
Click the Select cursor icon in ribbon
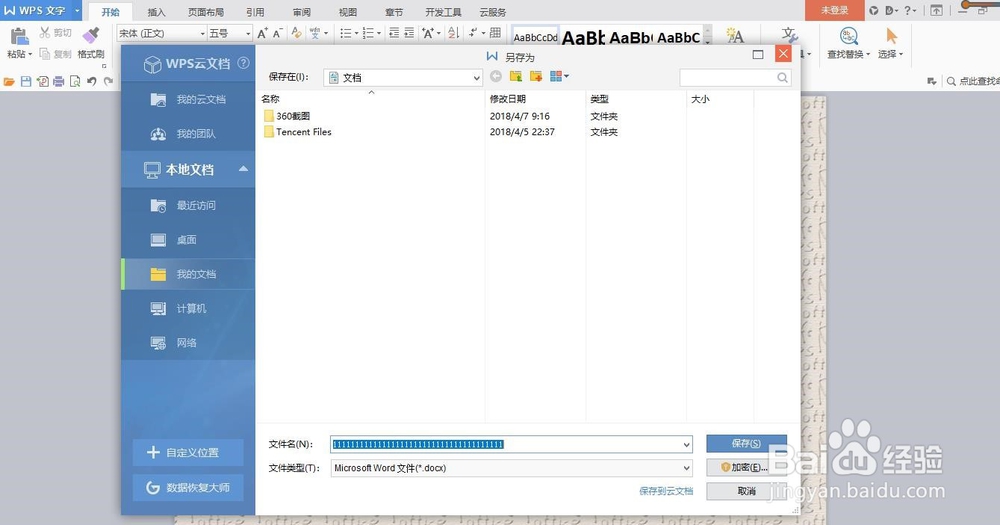[x=892, y=36]
